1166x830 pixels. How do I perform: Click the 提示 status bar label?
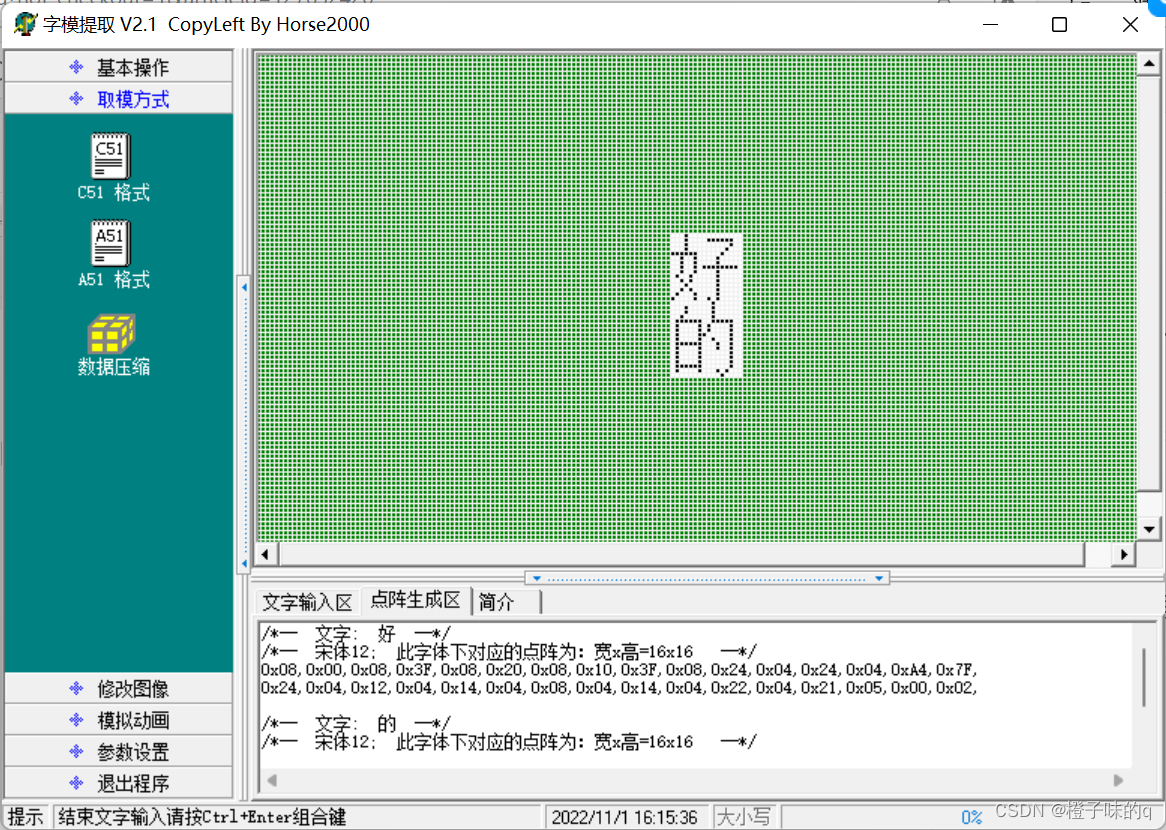point(26,817)
